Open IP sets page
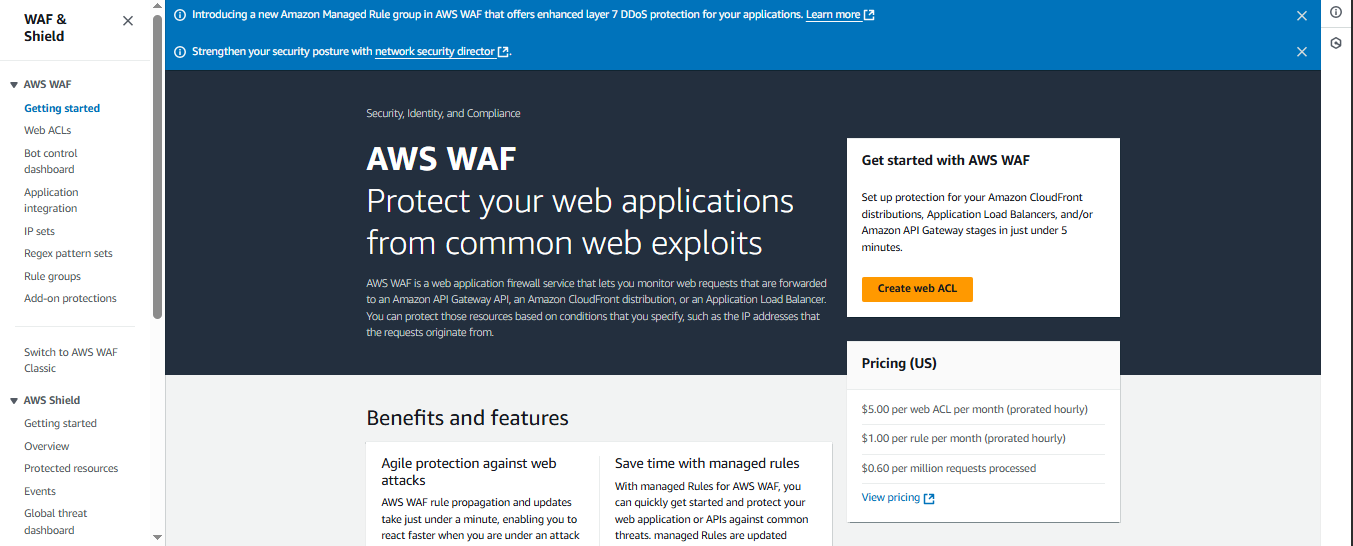This screenshot has width=1353, height=546. click(x=39, y=231)
